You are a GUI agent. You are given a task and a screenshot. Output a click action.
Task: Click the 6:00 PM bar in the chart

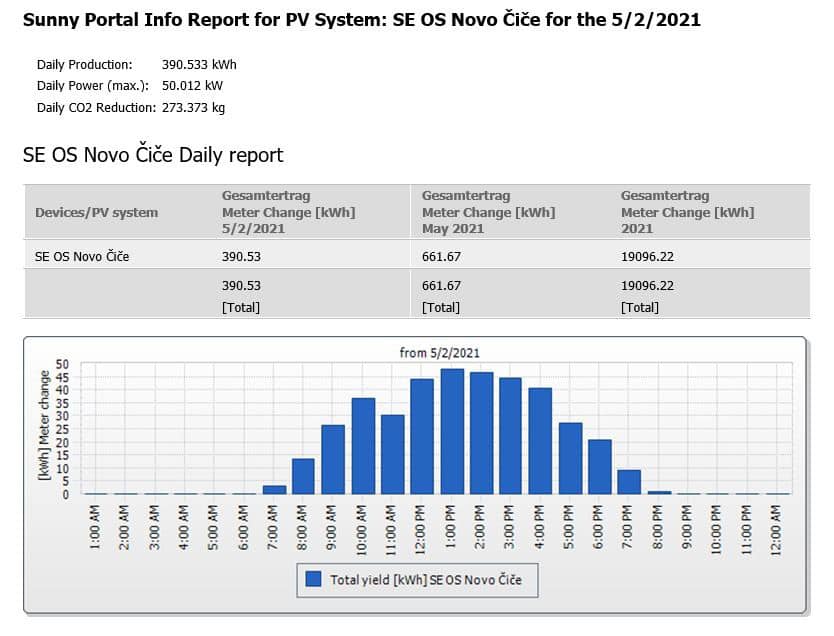tap(600, 467)
